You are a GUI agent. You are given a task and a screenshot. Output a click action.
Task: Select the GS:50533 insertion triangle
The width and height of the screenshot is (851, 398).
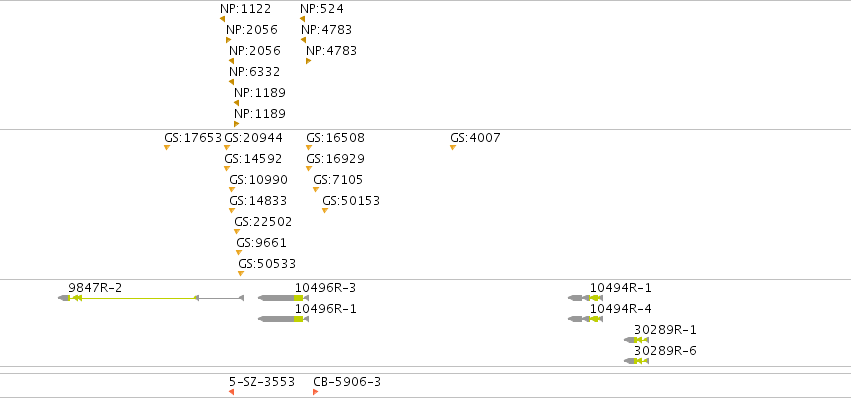(241, 274)
